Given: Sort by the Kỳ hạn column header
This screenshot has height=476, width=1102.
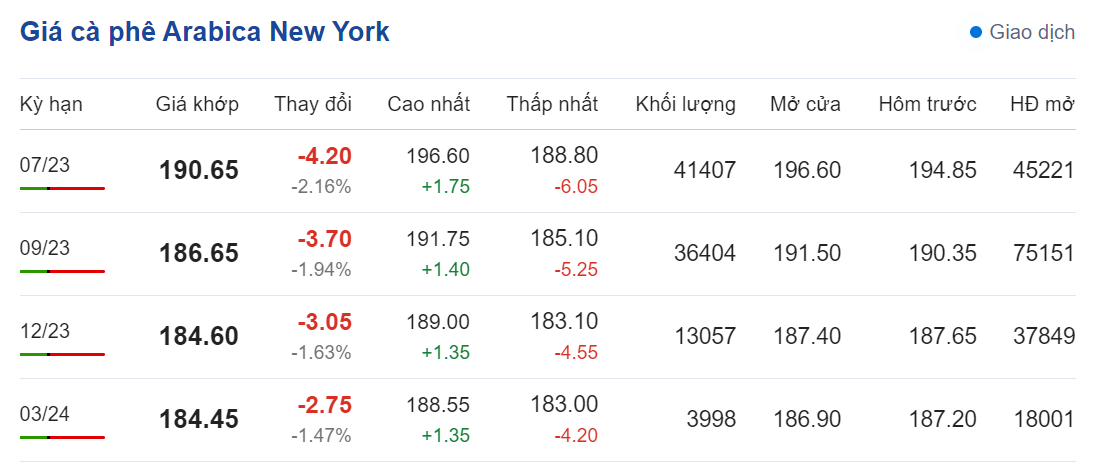Looking at the screenshot, I should (x=51, y=104).
